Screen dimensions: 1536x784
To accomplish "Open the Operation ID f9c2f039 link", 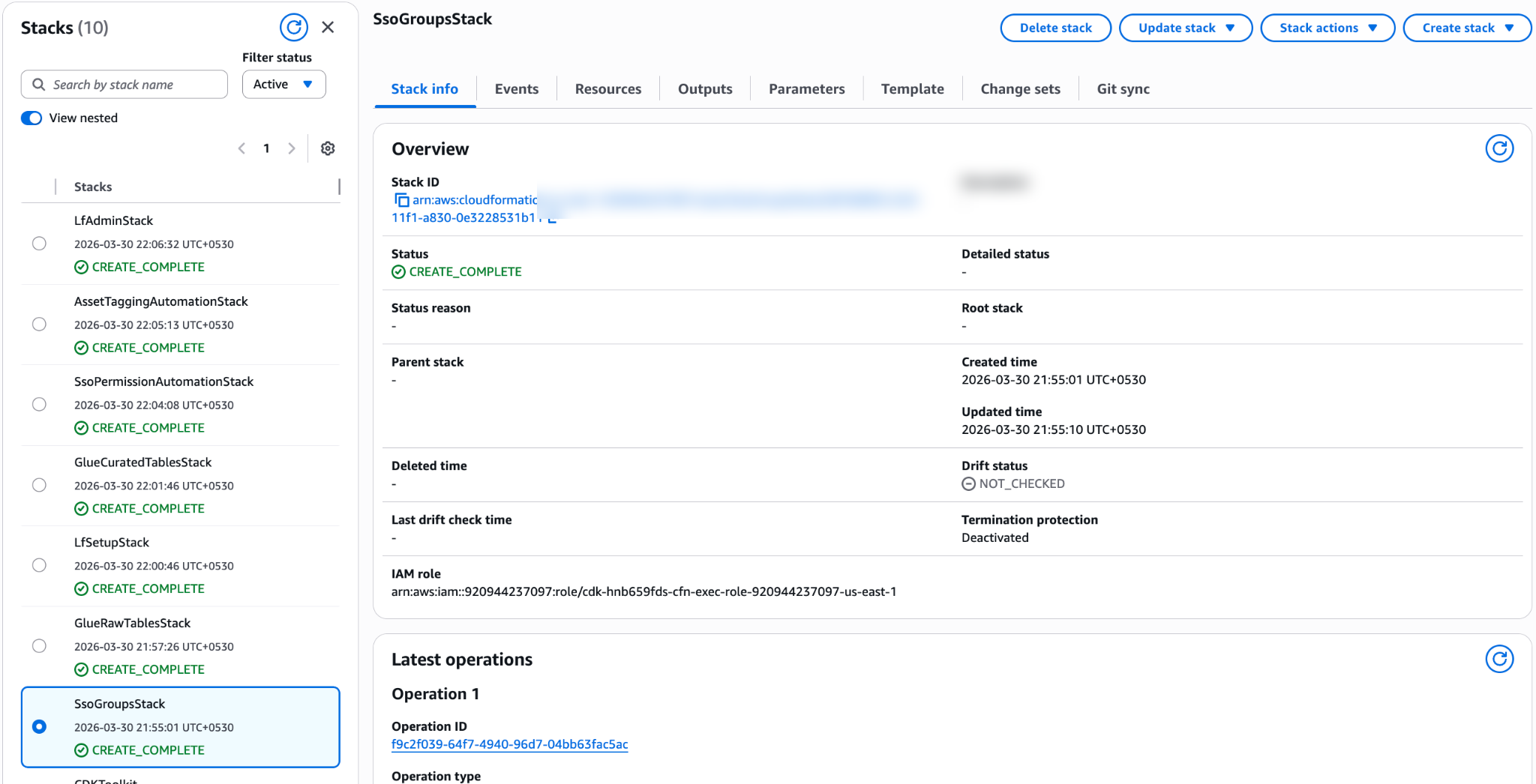I will click(x=510, y=744).
